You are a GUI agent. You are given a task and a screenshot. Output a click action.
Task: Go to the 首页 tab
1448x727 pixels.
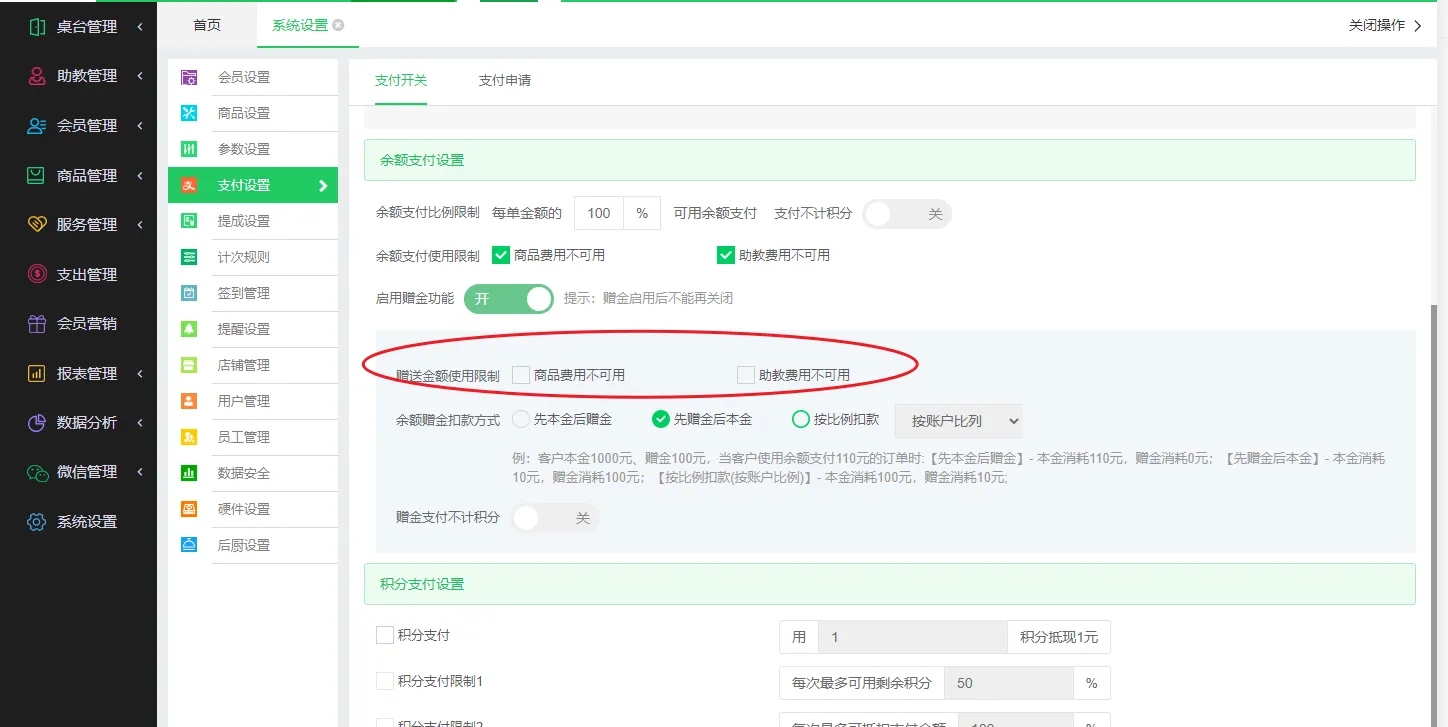pyautogui.click(x=207, y=25)
